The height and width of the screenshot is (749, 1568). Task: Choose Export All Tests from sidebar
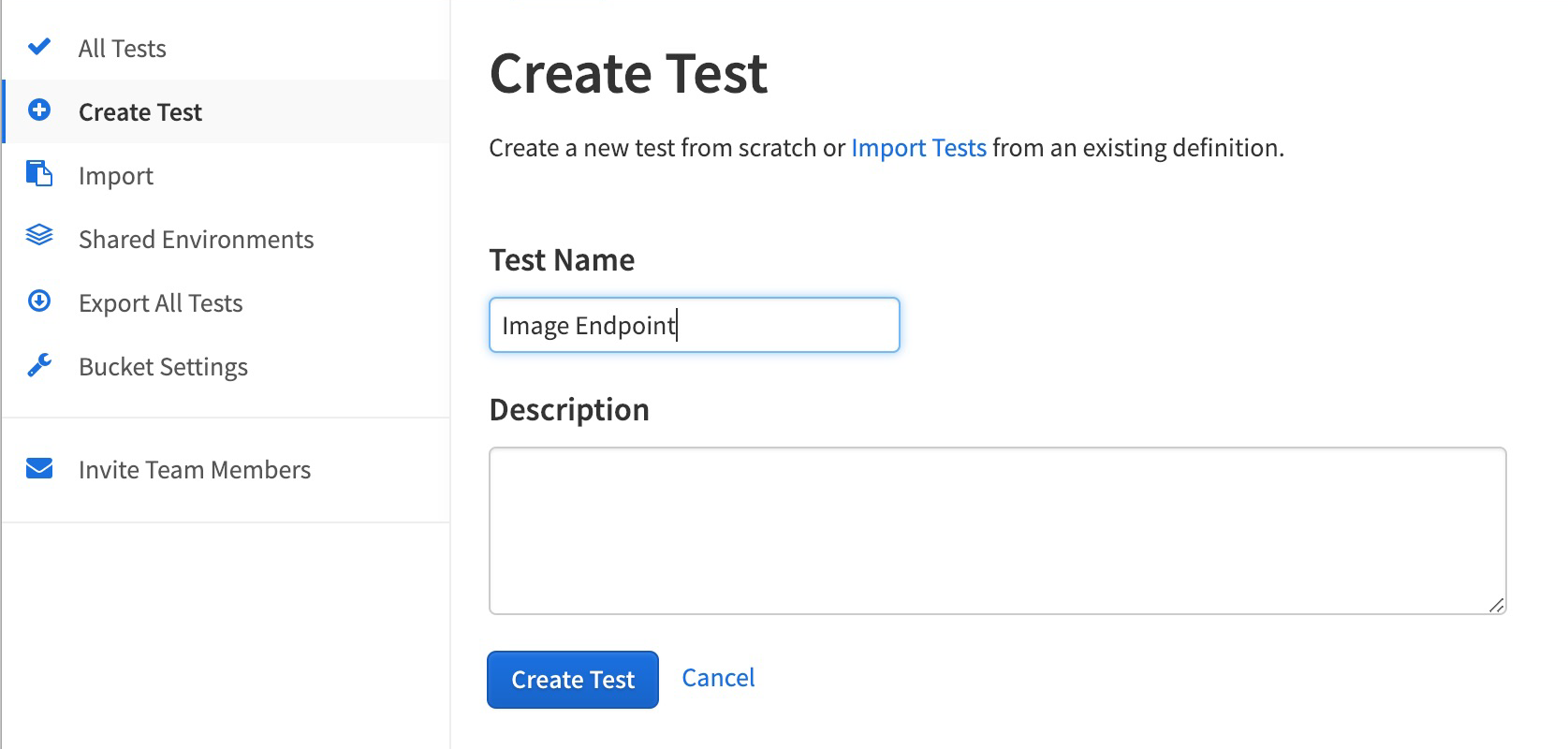pyautogui.click(x=227, y=303)
